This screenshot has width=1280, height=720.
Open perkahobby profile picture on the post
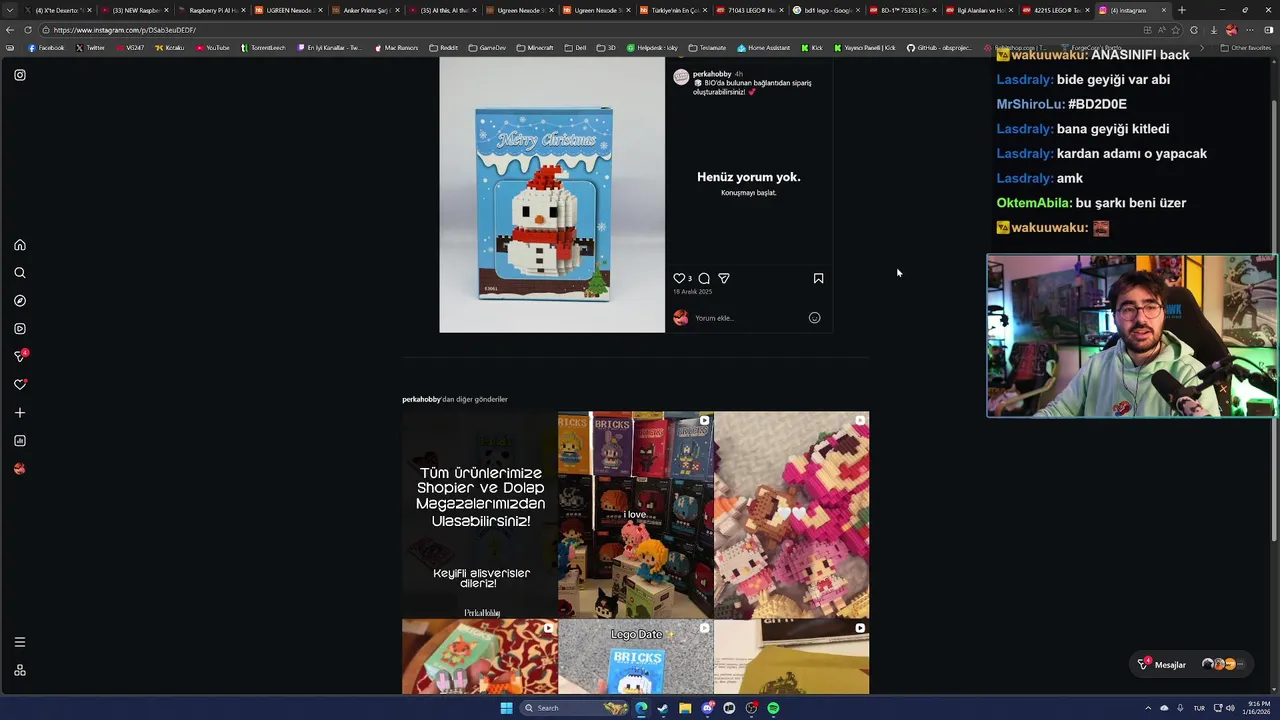coord(681,77)
